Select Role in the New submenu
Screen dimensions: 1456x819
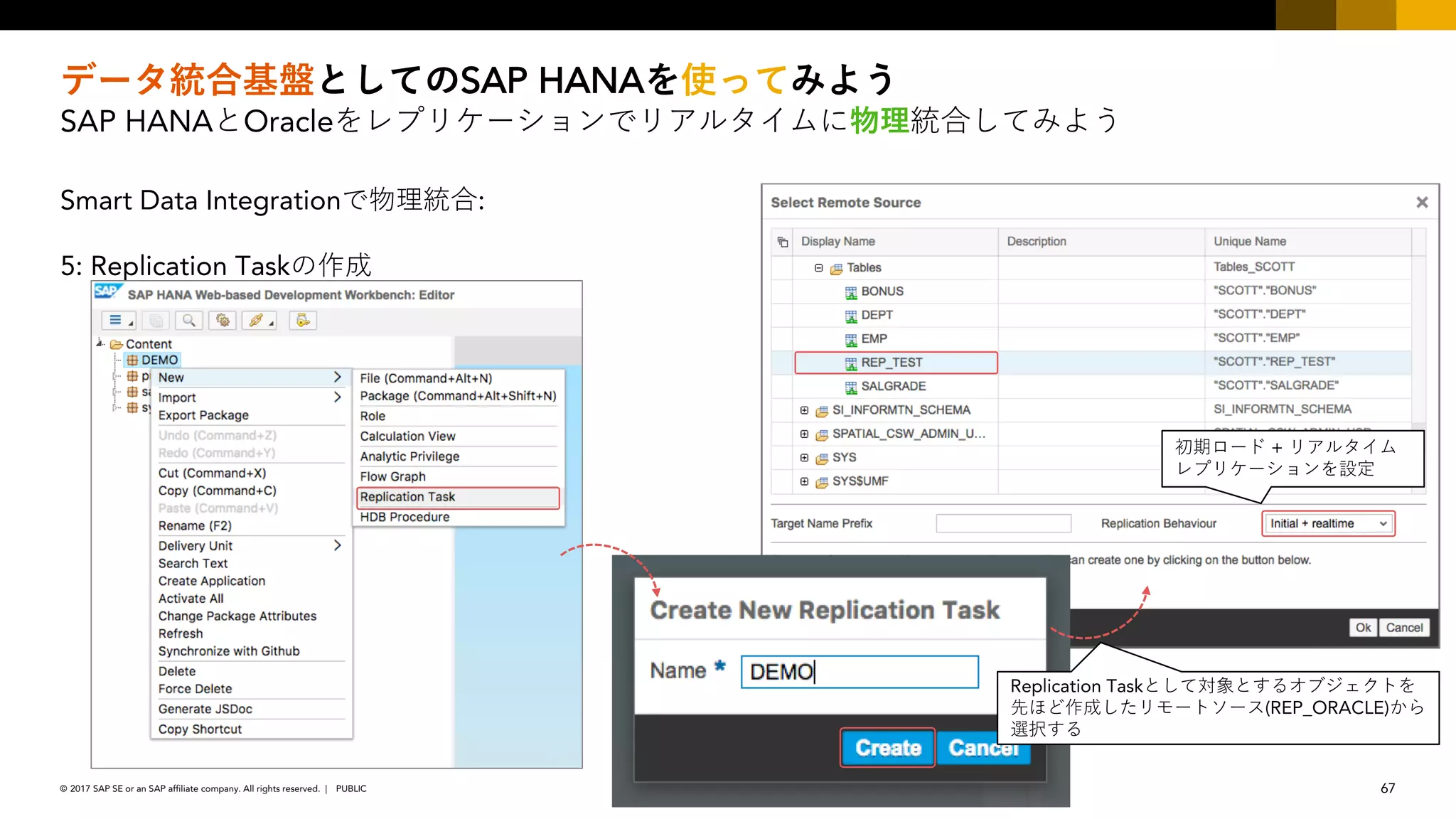458,416
